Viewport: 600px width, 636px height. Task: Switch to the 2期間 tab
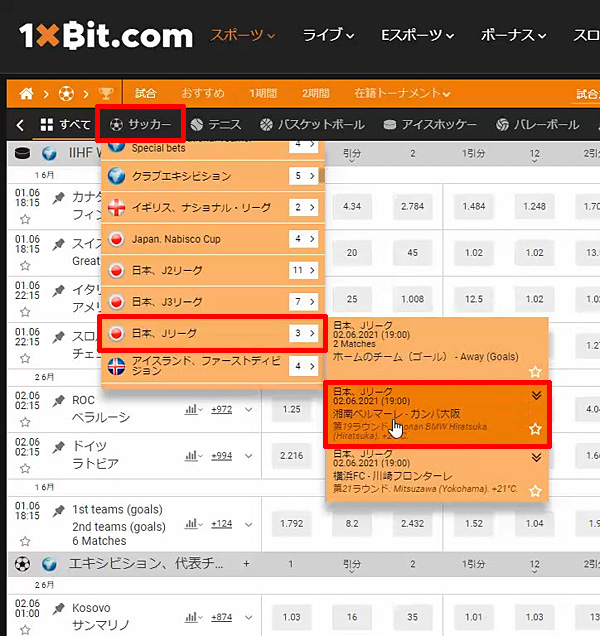[315, 94]
